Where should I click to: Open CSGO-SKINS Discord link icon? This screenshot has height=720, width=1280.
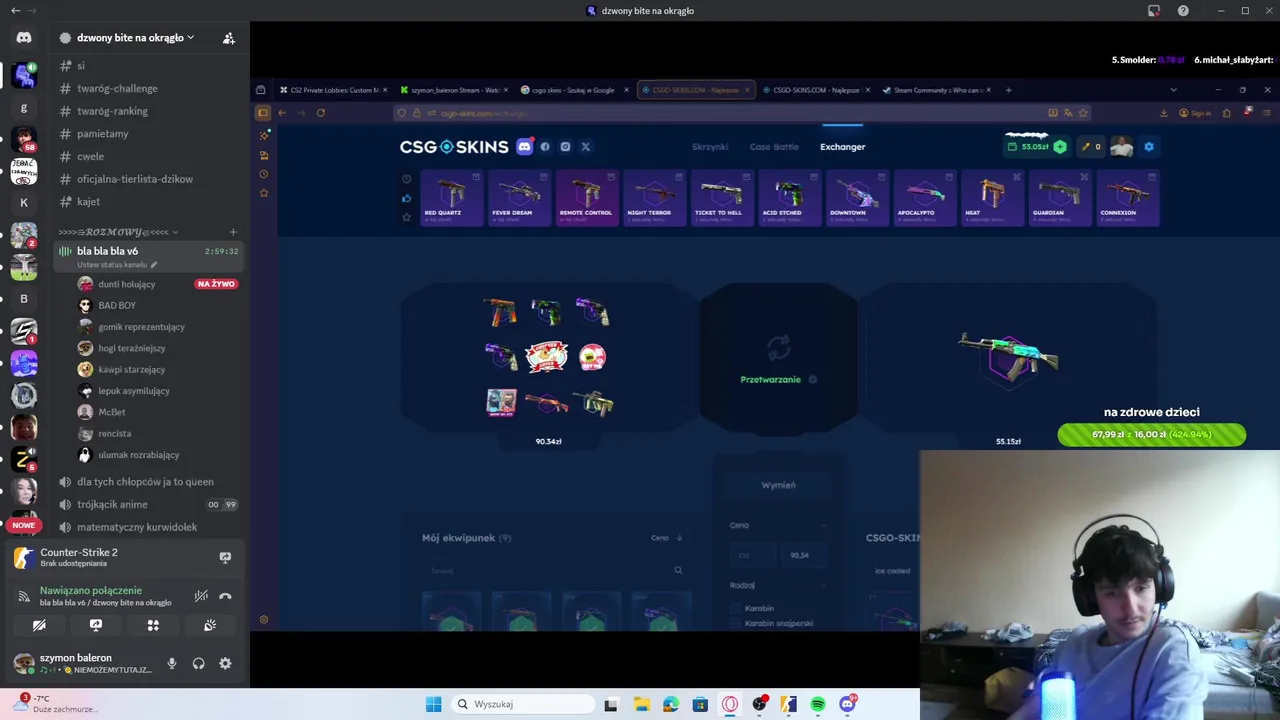[x=524, y=147]
